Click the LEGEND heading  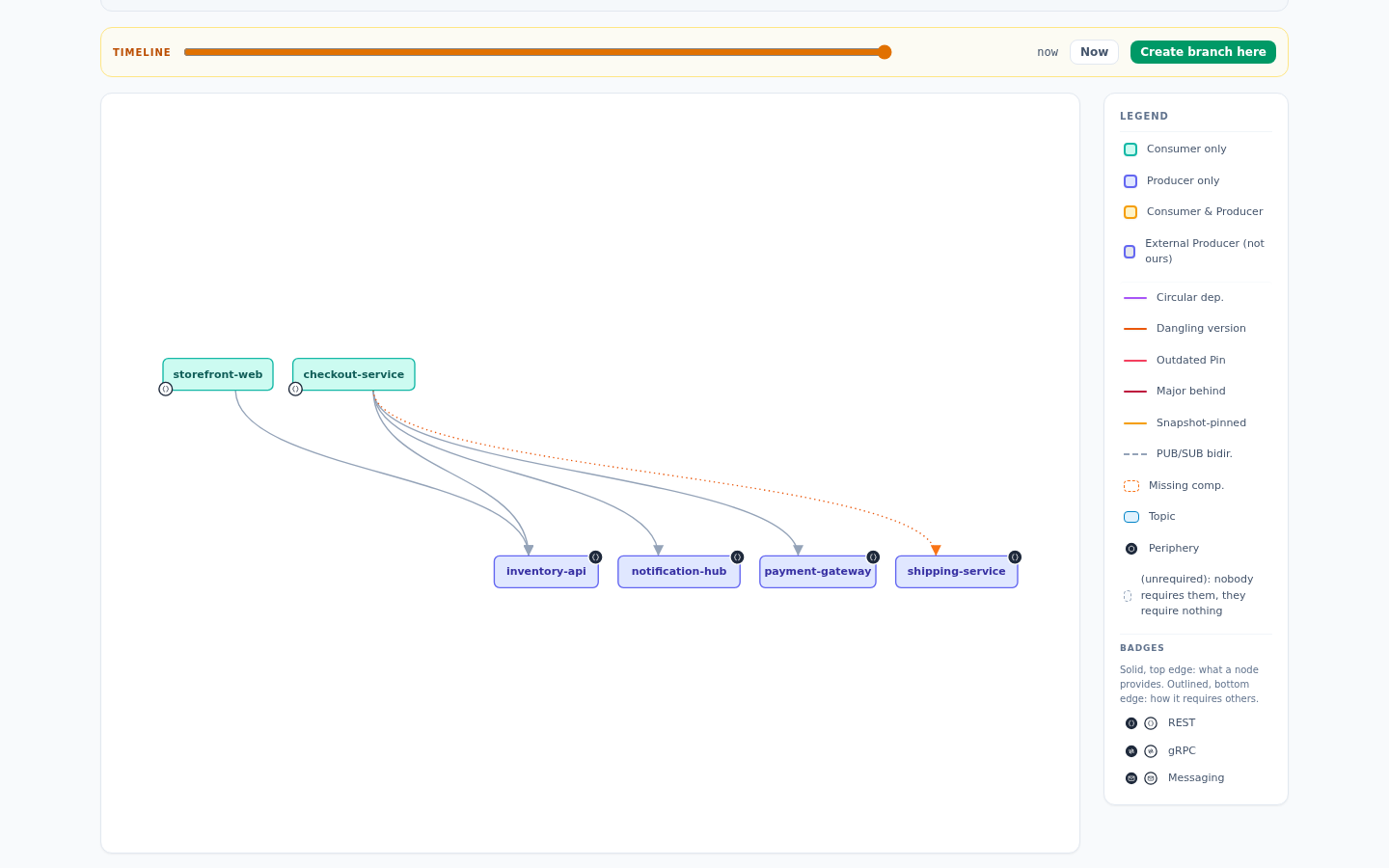tap(1144, 116)
